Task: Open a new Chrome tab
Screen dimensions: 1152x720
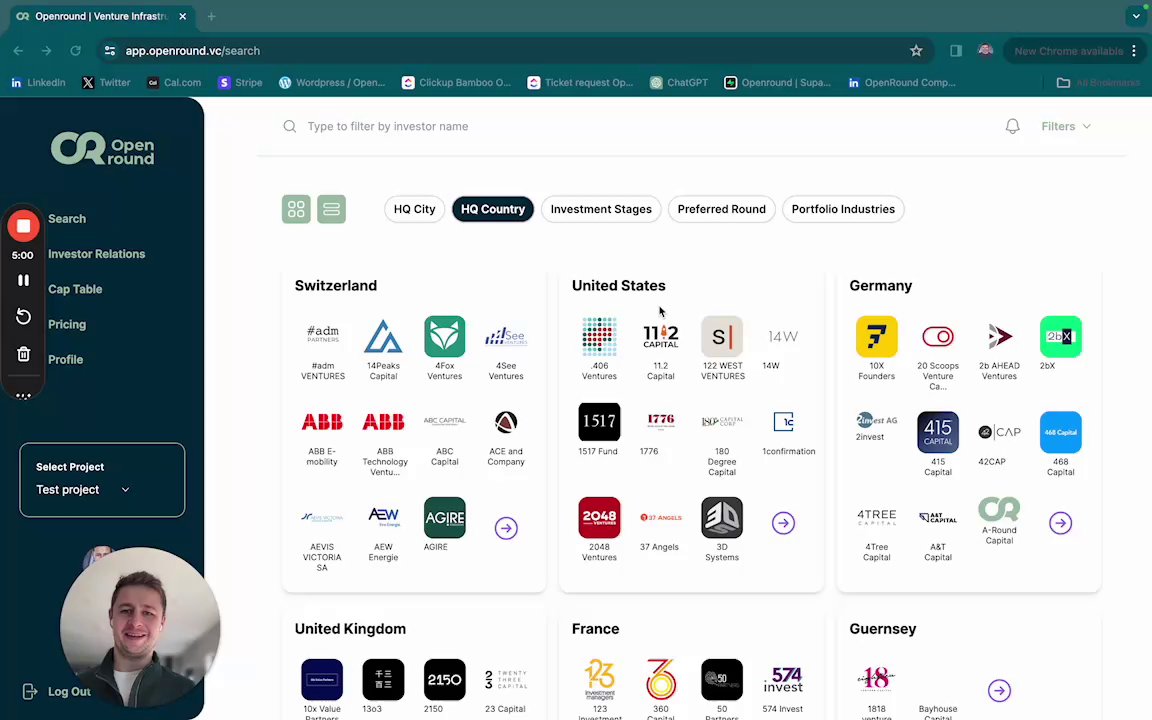Action: [x=212, y=16]
